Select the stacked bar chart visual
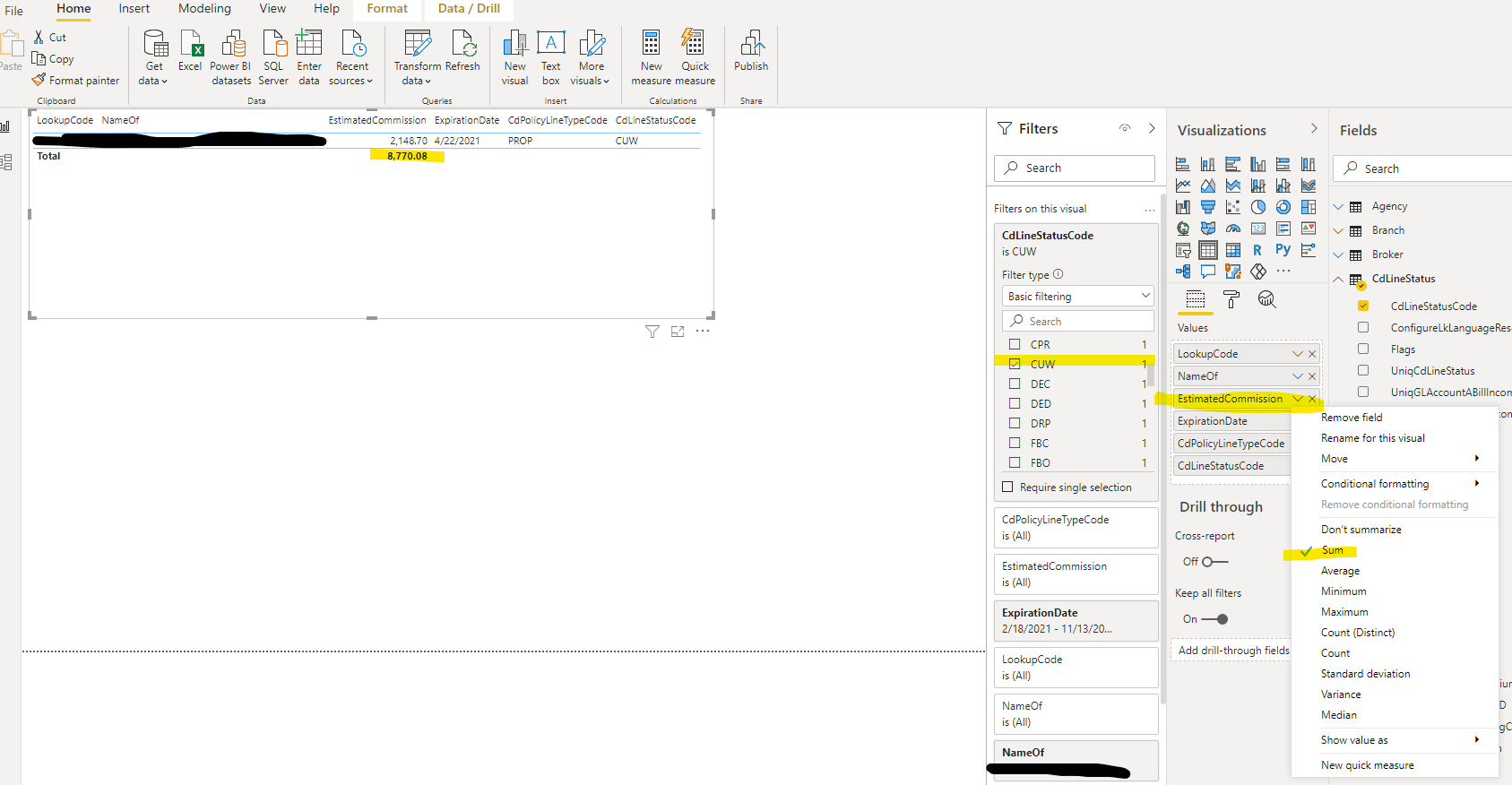This screenshot has width=1512, height=785. click(x=1183, y=164)
